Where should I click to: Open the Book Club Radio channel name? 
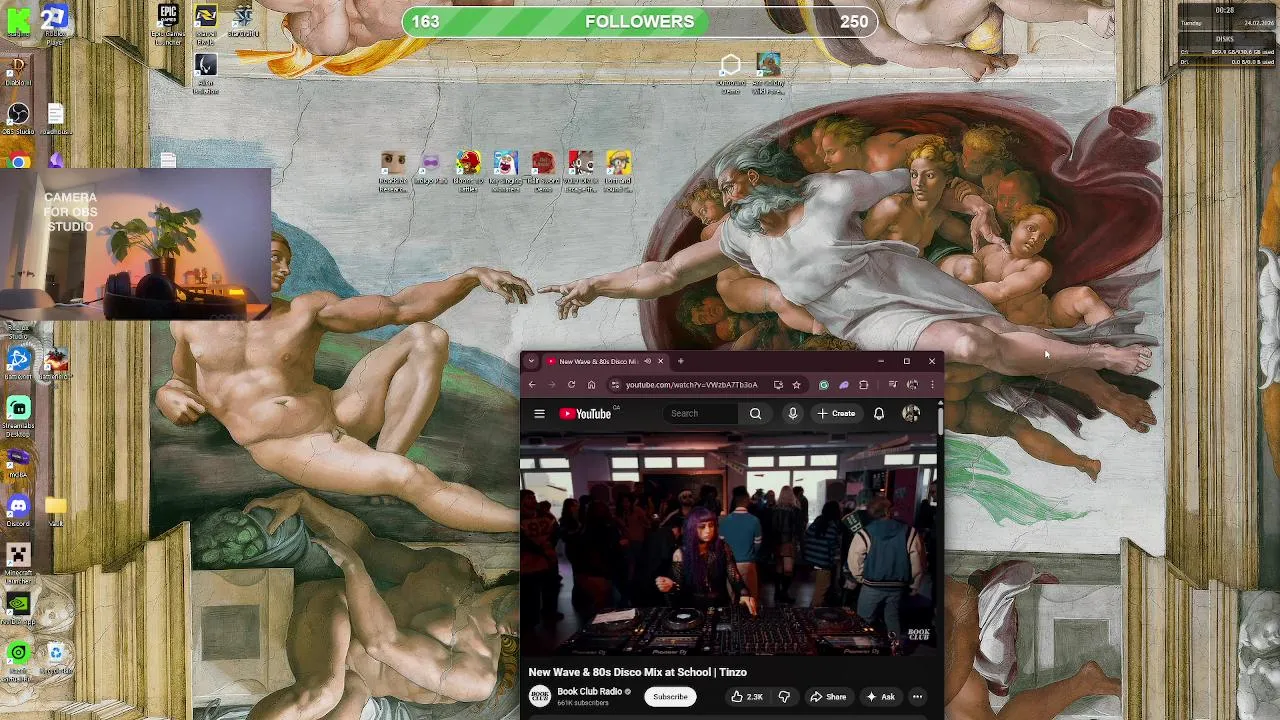pyautogui.click(x=590, y=692)
